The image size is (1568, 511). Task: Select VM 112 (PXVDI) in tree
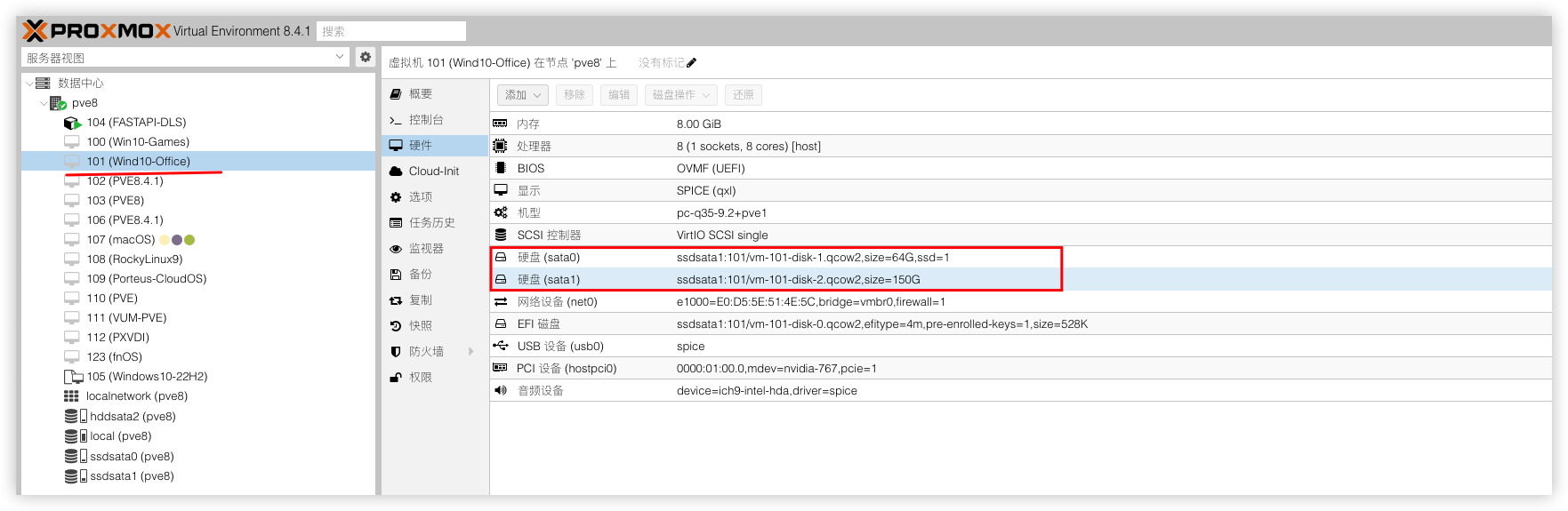click(117, 338)
